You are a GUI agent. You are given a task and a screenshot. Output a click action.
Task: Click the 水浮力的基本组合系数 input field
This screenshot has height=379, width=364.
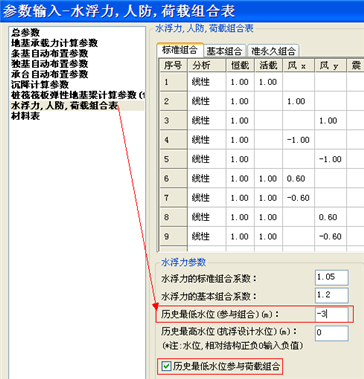pyautogui.click(x=332, y=296)
